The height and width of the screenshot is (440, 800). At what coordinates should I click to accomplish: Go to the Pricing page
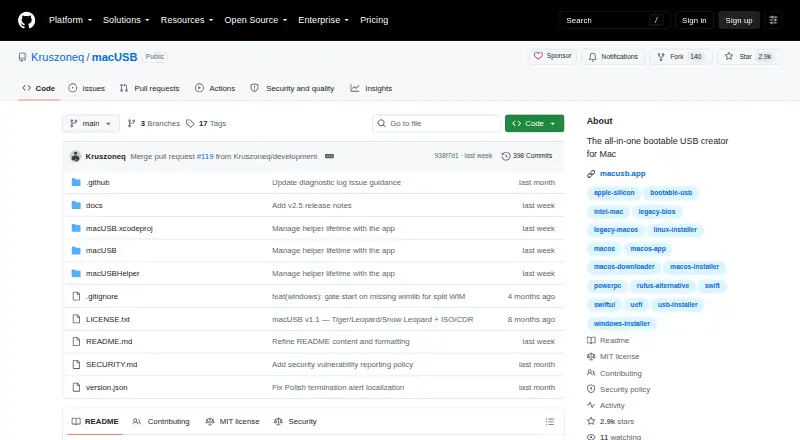pyautogui.click(x=374, y=20)
